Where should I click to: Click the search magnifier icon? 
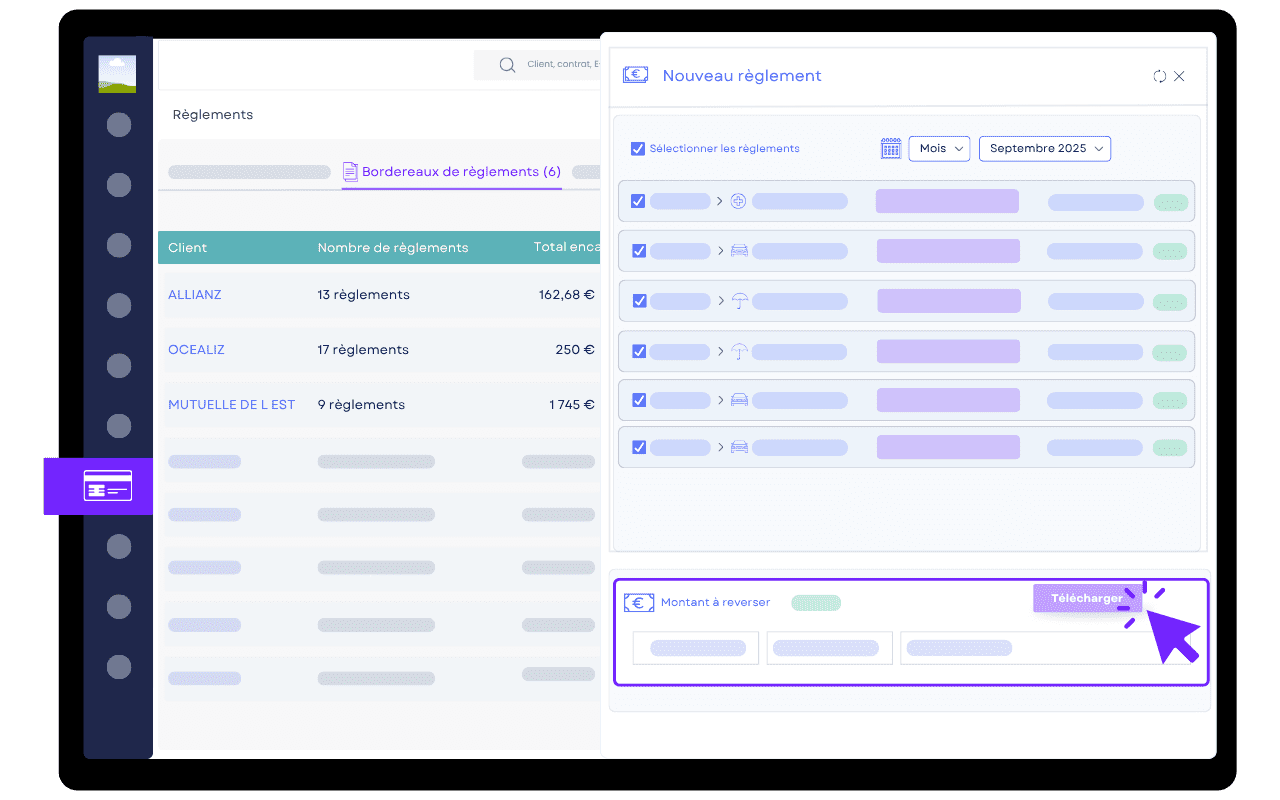pyautogui.click(x=507, y=65)
